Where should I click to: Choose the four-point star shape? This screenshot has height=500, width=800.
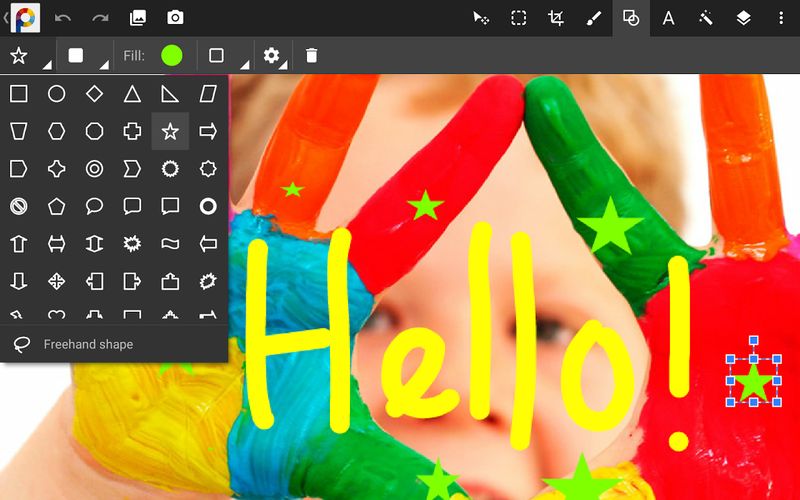pyautogui.click(x=57, y=169)
